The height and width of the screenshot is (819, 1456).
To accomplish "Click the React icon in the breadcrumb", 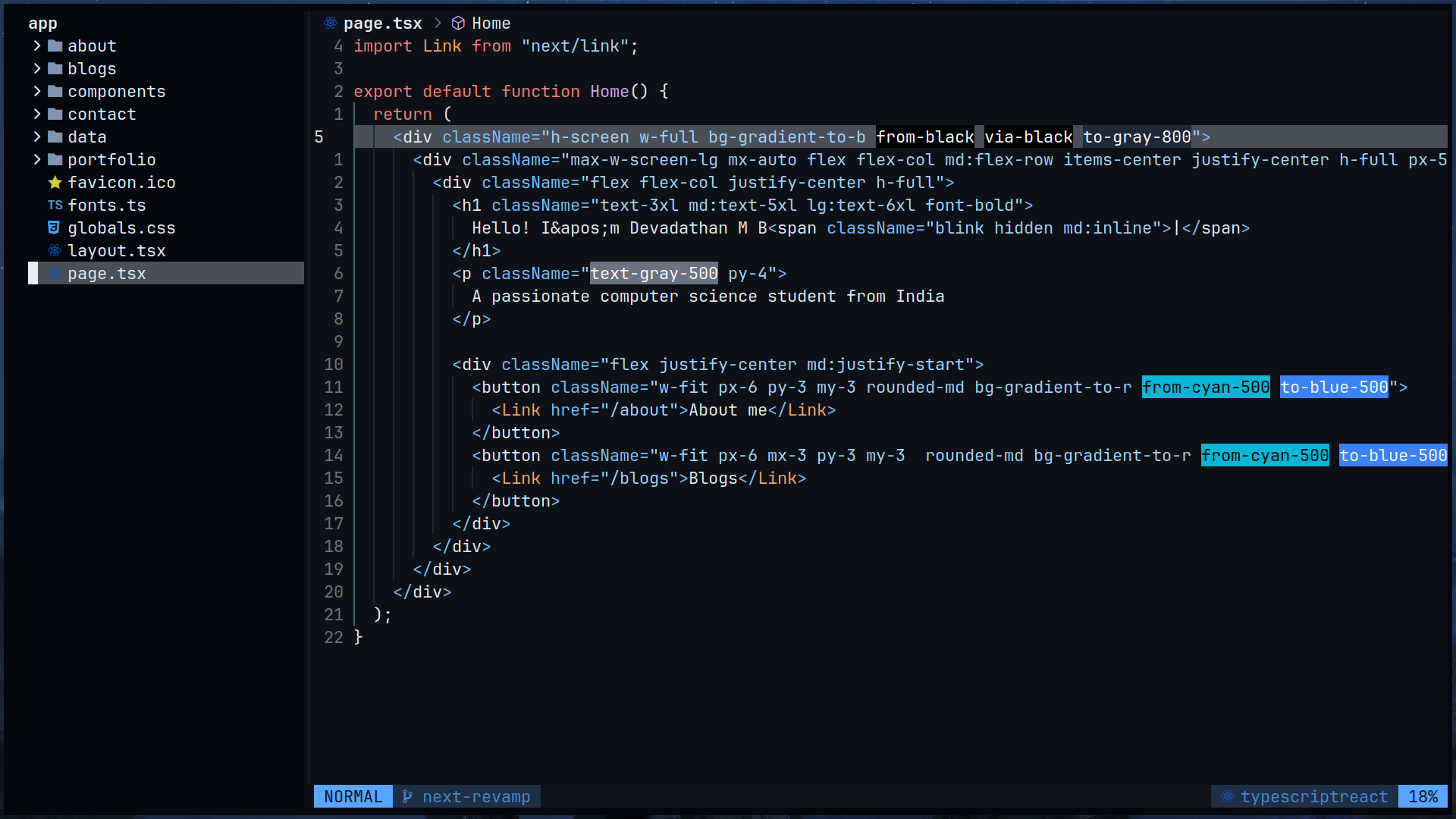I will coord(331,24).
